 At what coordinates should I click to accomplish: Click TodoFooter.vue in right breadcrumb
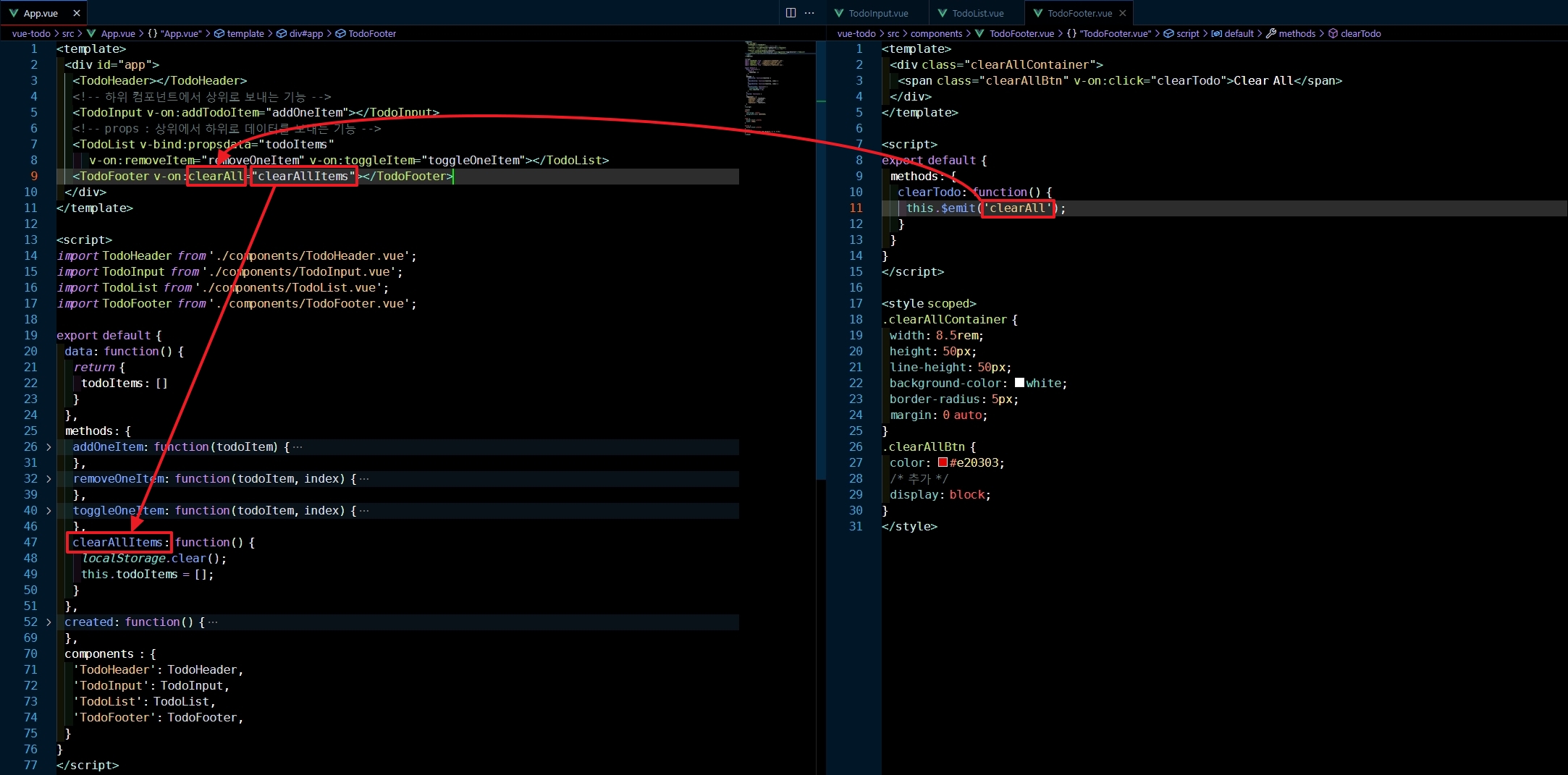tap(1021, 33)
